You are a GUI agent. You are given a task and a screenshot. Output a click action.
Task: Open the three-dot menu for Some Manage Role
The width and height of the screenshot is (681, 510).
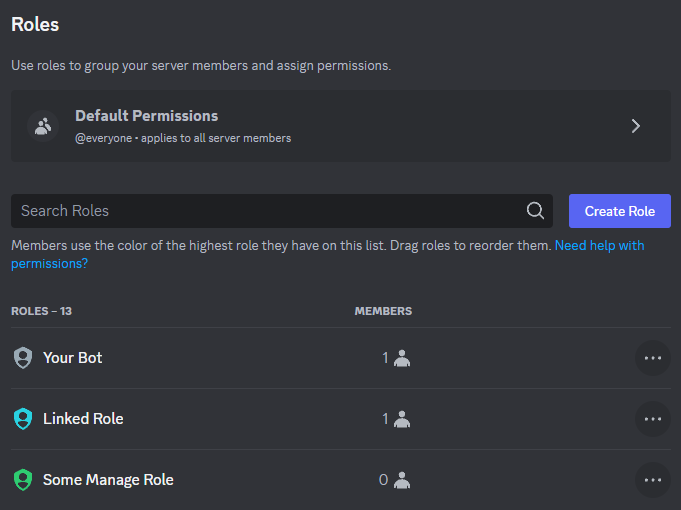[x=653, y=480]
